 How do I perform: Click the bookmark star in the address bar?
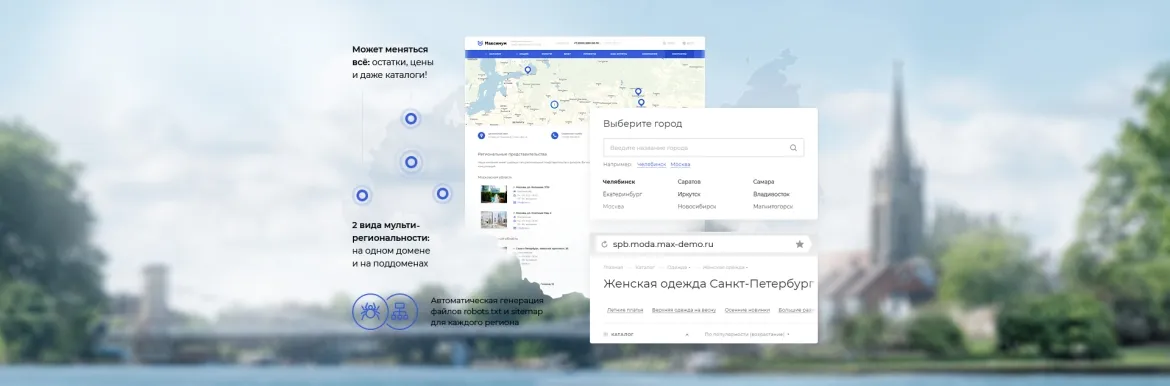[799, 244]
